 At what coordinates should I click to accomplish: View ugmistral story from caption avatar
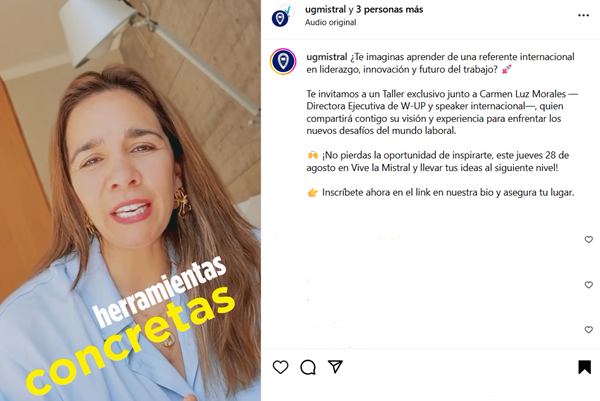[283, 61]
